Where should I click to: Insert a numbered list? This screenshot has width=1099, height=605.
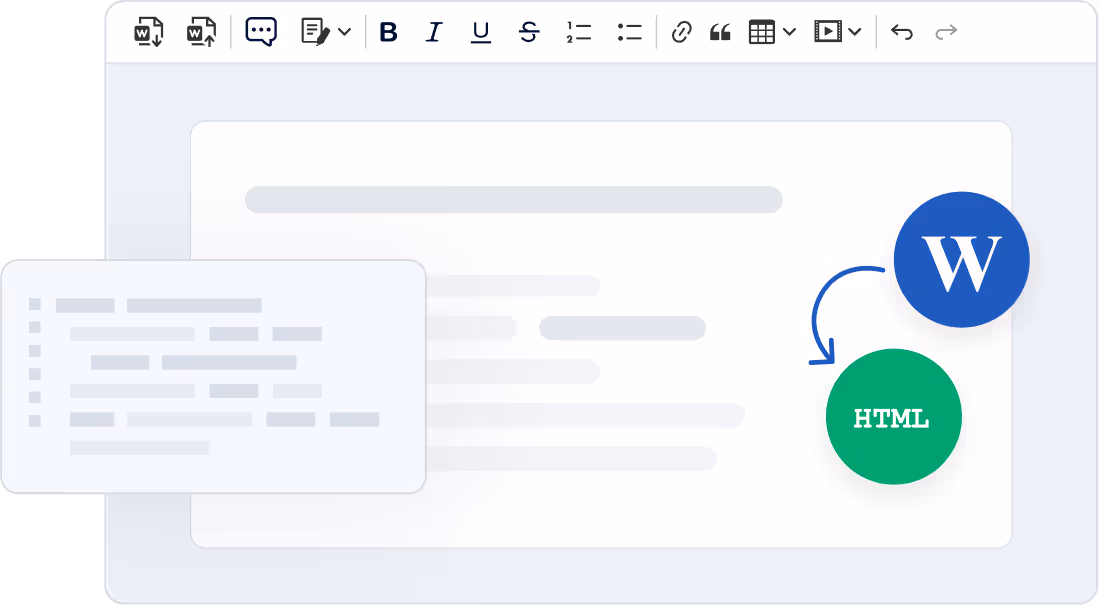[x=578, y=32]
